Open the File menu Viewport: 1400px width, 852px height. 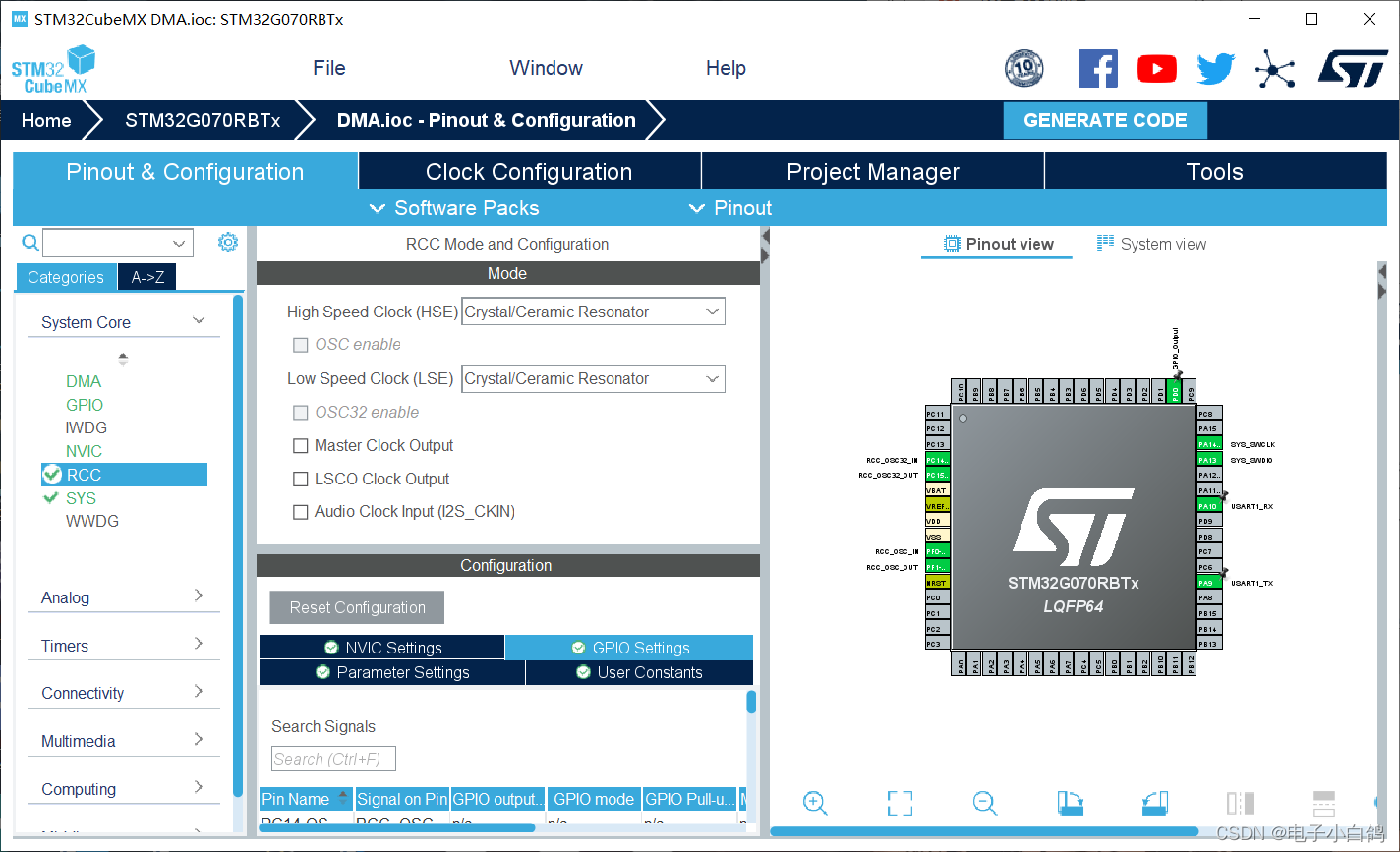(329, 68)
